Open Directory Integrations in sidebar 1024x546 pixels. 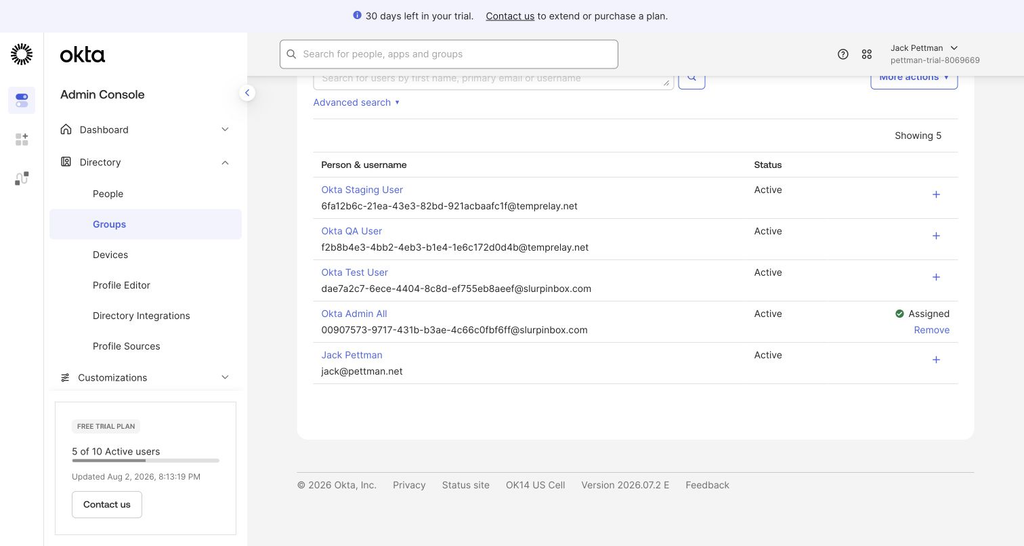[141, 315]
